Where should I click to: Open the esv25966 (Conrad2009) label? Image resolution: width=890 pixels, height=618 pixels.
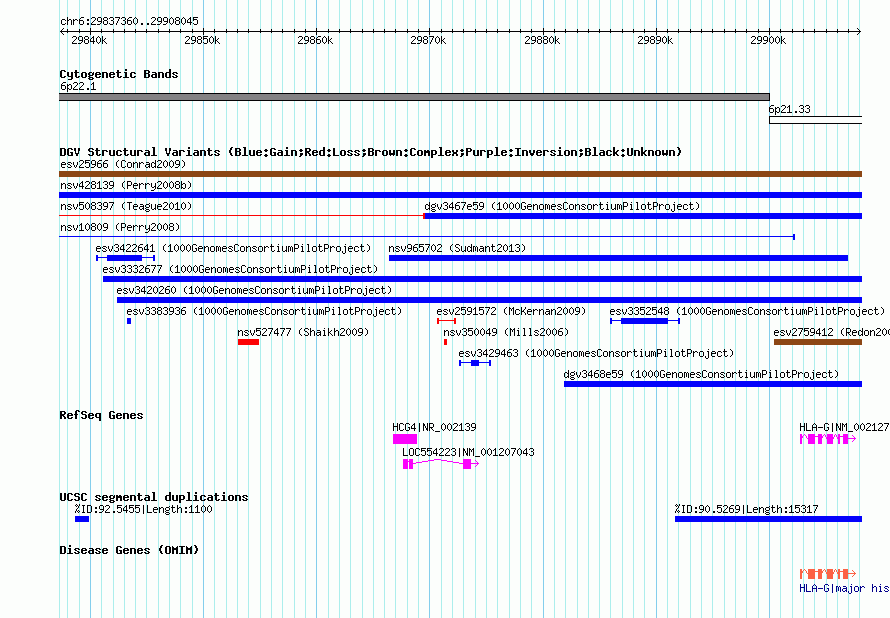[x=123, y=164]
